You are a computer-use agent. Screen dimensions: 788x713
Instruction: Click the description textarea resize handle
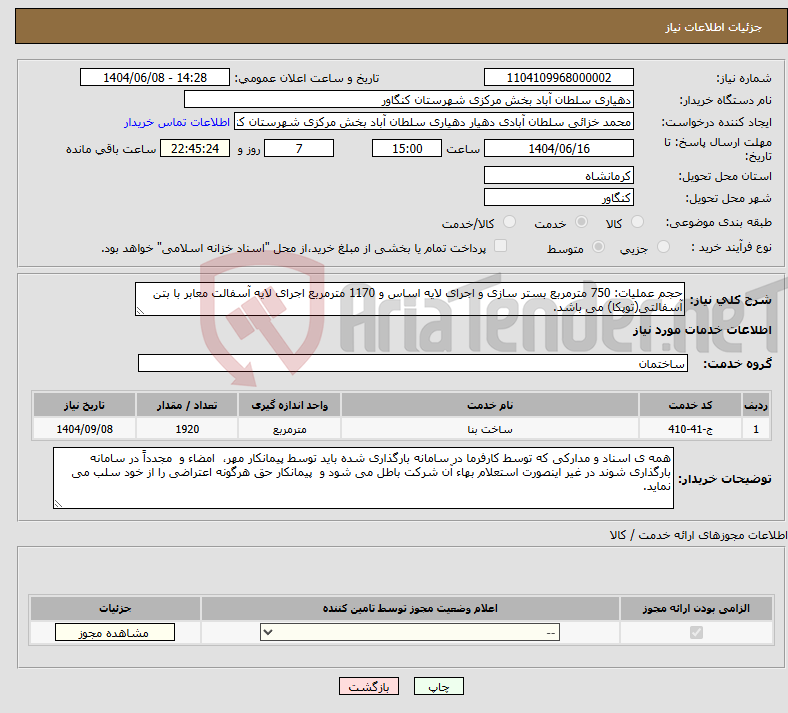tap(140, 311)
